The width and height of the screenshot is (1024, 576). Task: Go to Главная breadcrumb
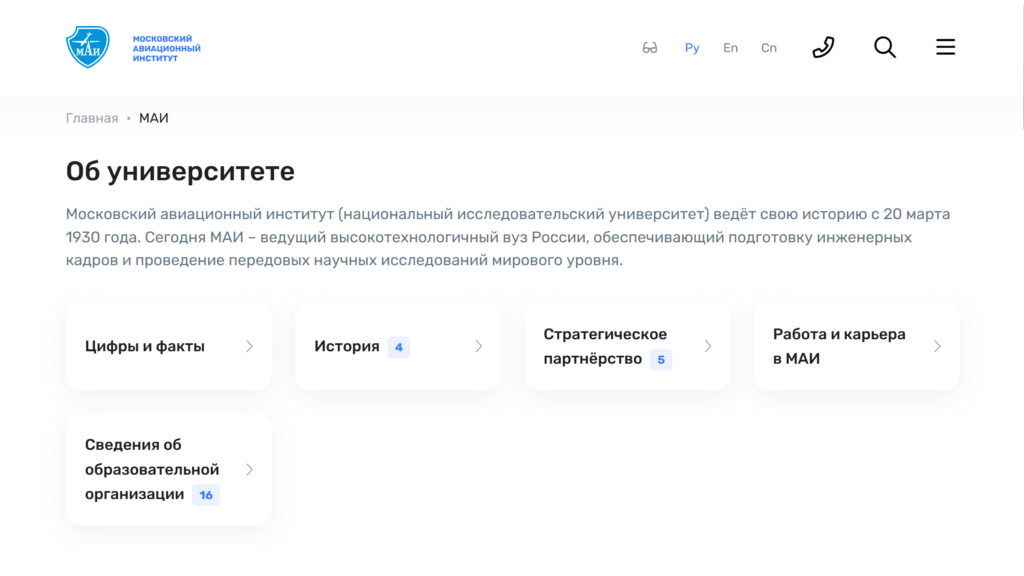(x=92, y=118)
